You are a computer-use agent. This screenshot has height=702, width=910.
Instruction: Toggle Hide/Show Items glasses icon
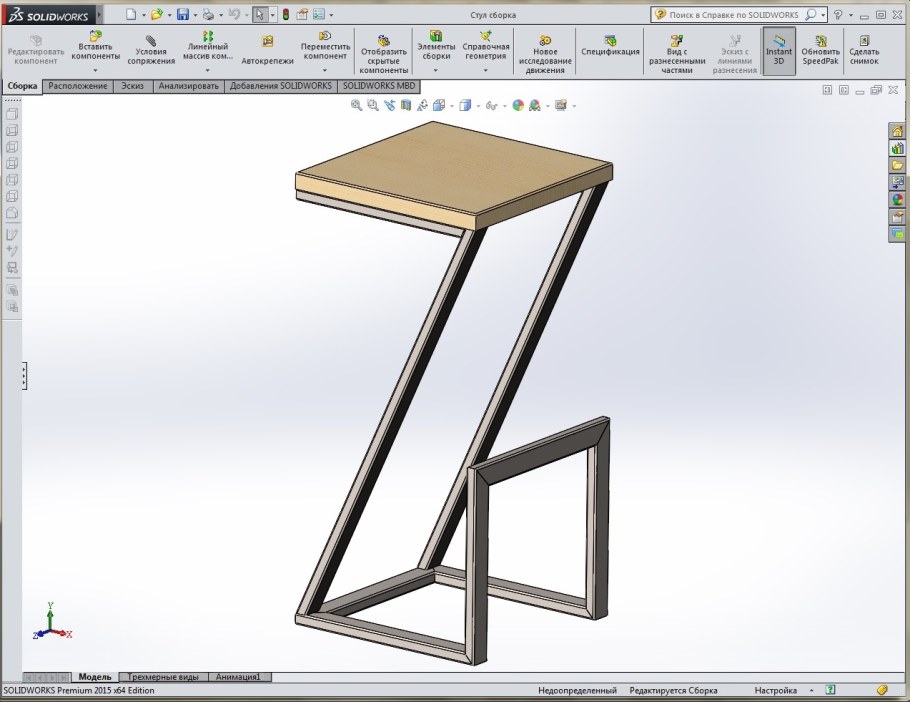click(x=493, y=105)
